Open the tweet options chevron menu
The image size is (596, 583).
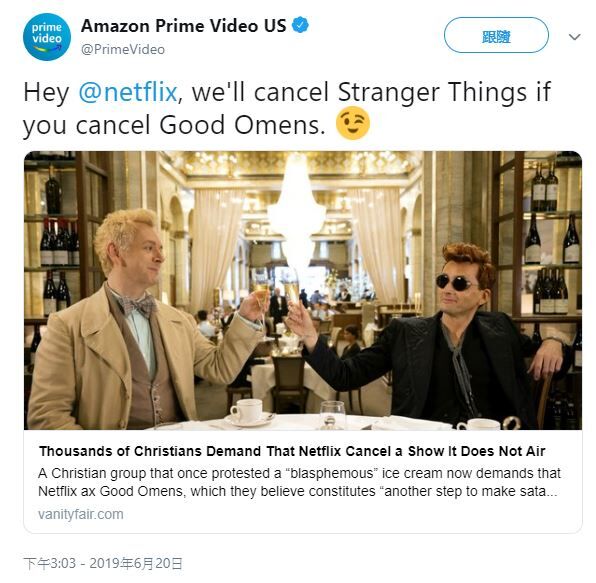click(x=574, y=37)
